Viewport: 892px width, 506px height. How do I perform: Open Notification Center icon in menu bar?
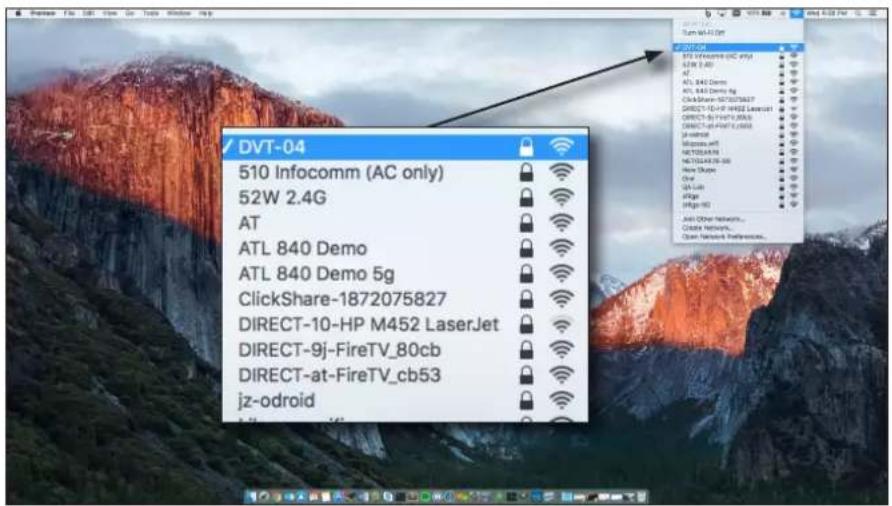tap(874, 13)
